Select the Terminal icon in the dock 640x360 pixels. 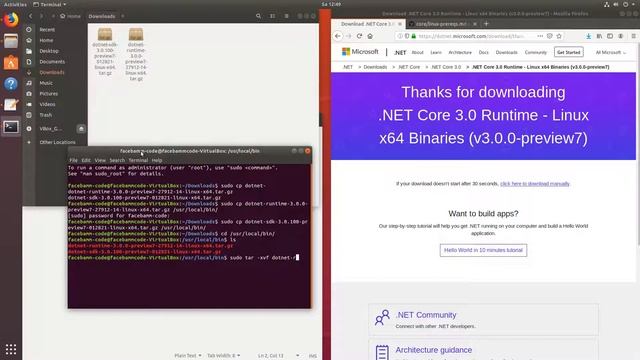11,127
